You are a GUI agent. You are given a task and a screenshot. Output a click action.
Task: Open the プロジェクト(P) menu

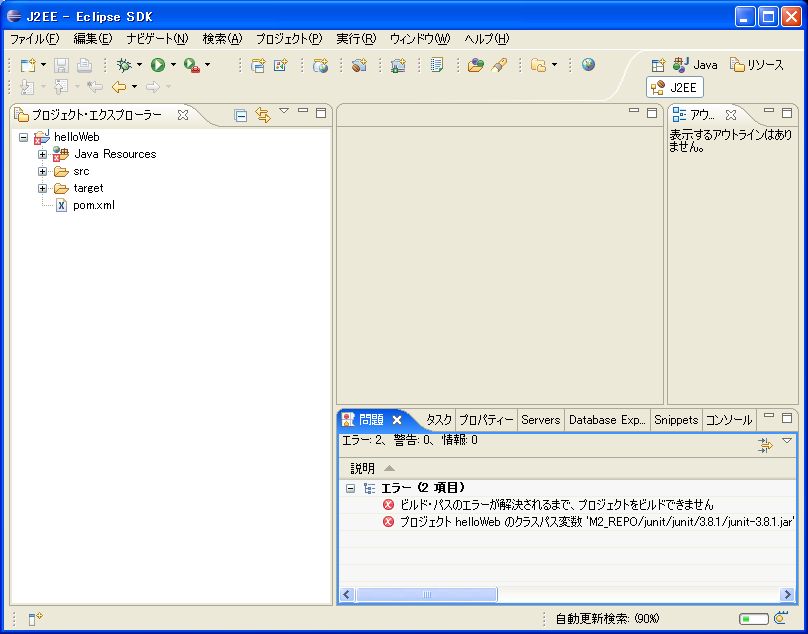coord(289,39)
